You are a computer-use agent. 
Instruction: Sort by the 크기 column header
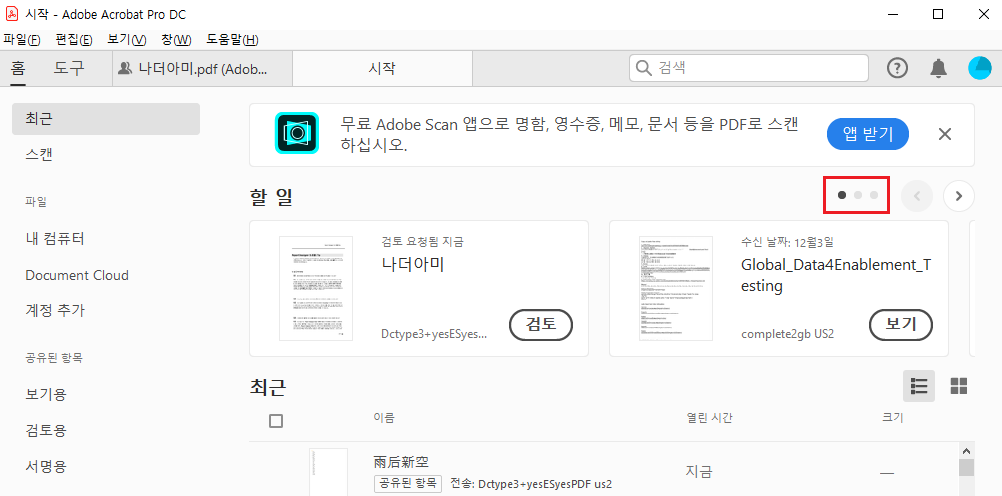coord(892,418)
